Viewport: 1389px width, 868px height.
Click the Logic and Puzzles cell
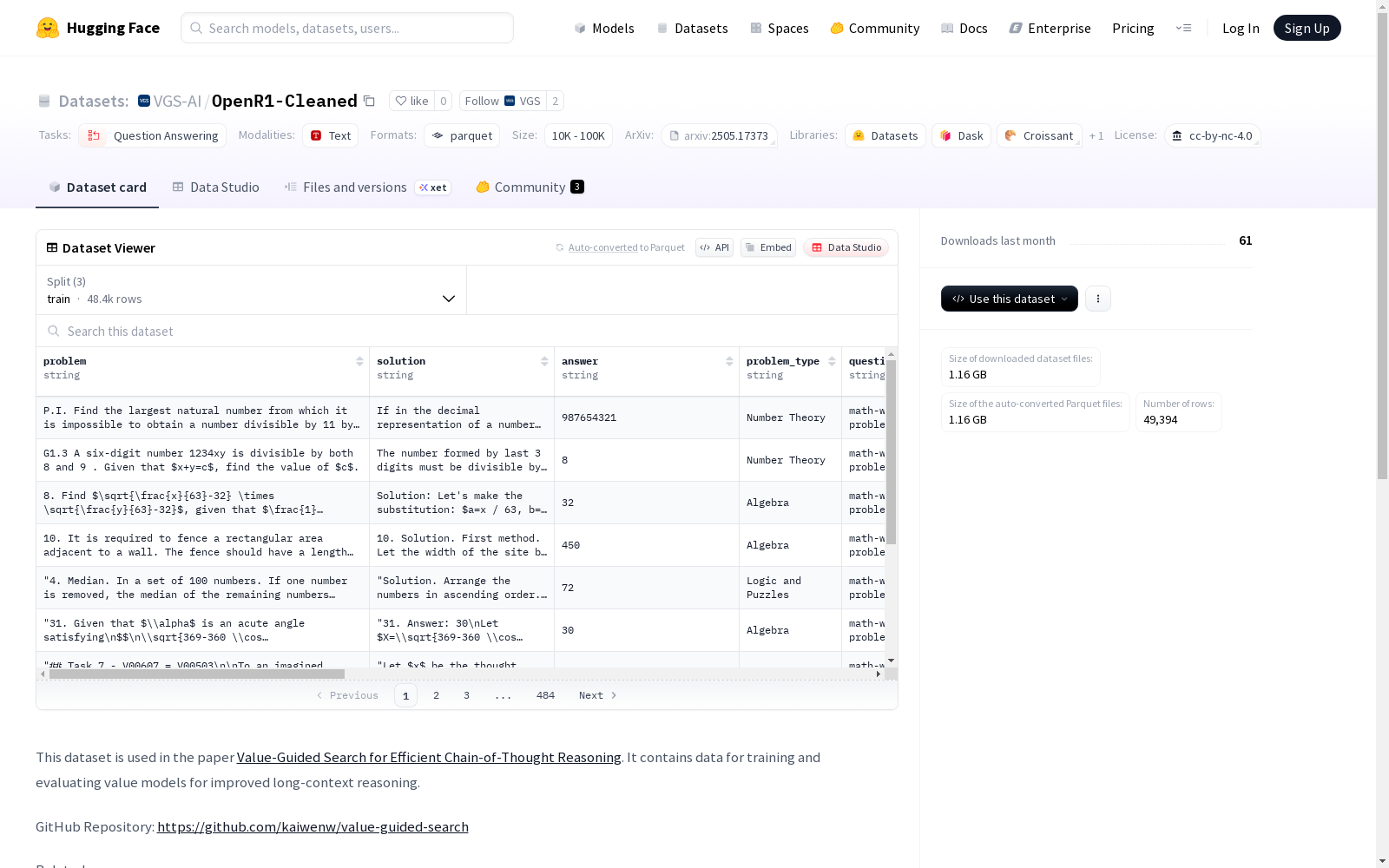coord(790,588)
